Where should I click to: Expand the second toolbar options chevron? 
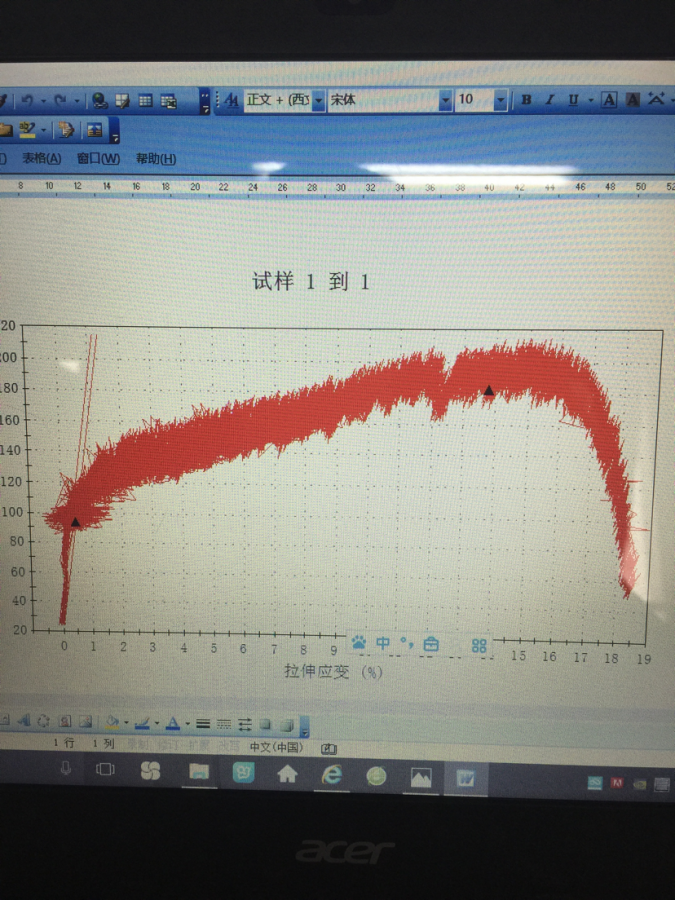coord(114,131)
